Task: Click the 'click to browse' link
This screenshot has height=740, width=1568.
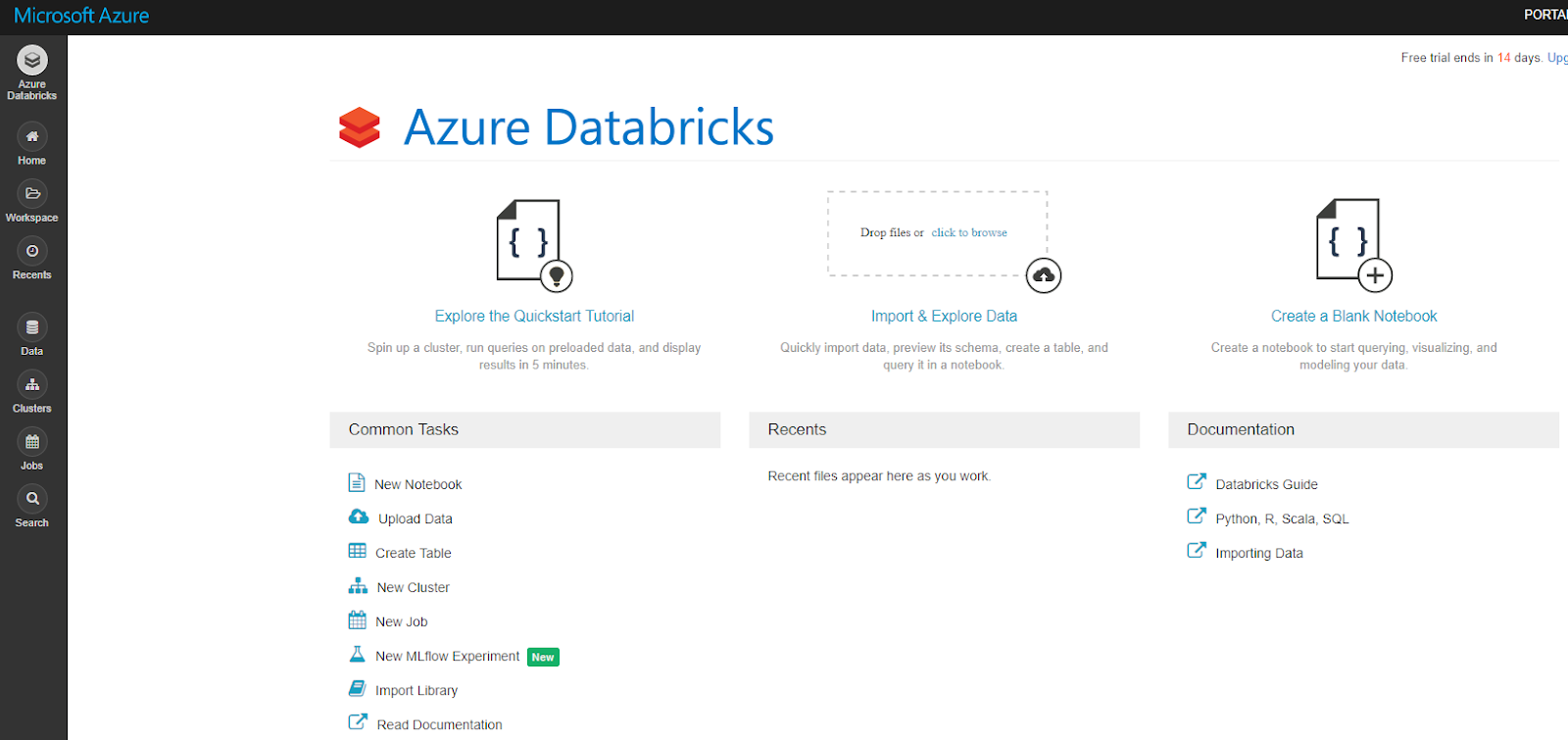Action: click(969, 232)
